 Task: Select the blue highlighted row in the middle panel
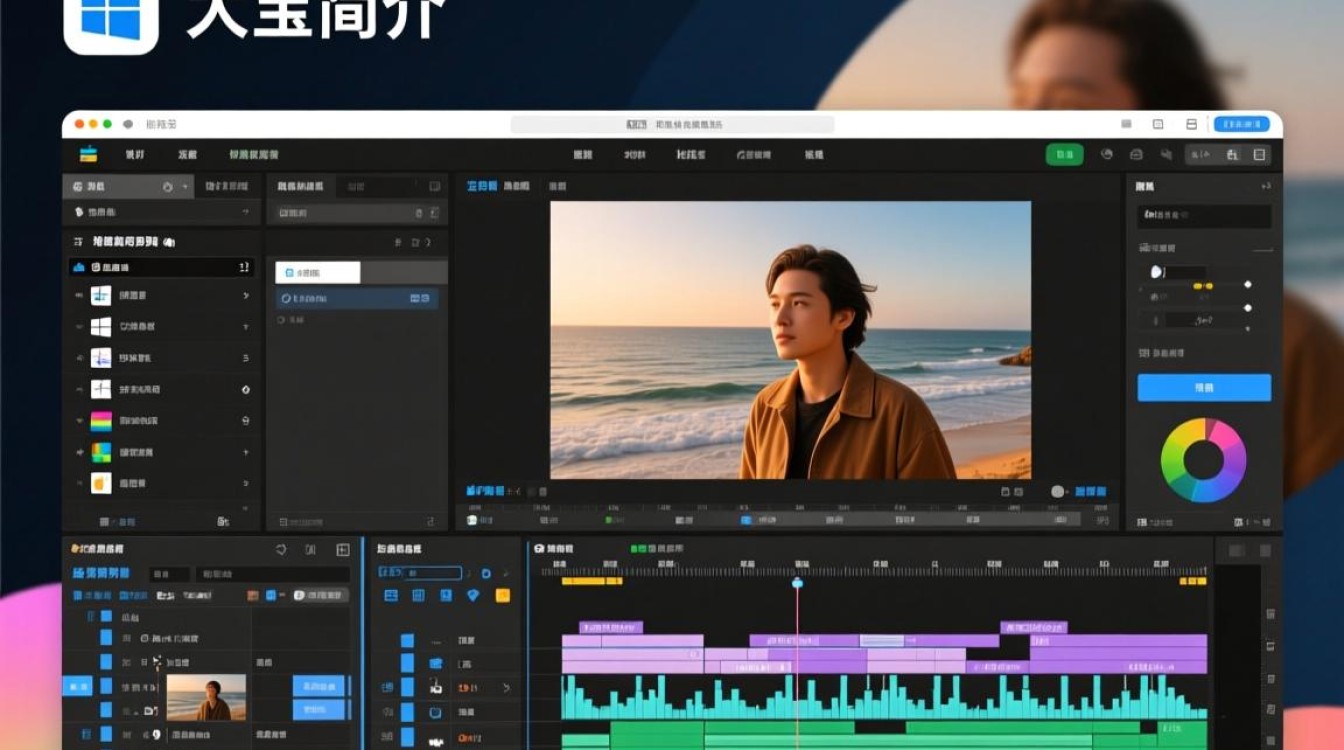[357, 298]
